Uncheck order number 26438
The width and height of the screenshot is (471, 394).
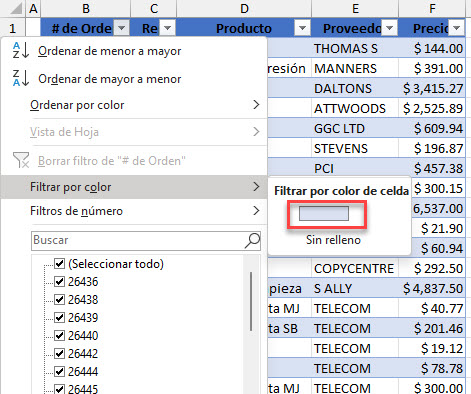(59, 300)
